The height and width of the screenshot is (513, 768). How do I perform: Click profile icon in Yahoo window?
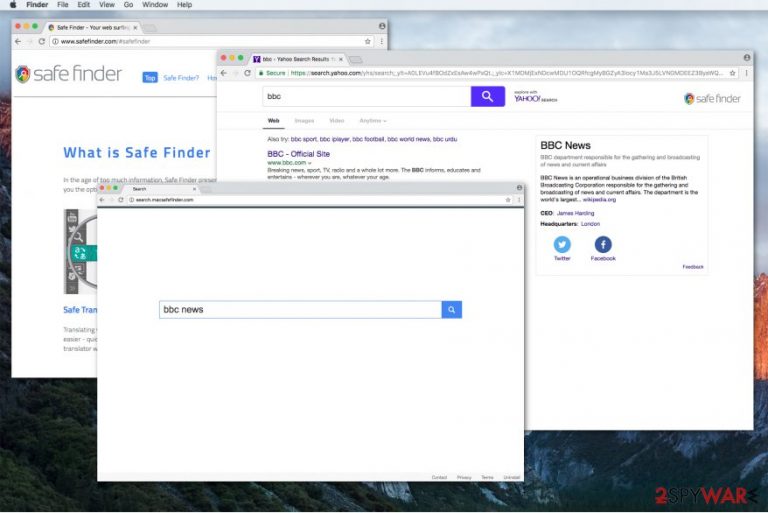click(x=747, y=57)
